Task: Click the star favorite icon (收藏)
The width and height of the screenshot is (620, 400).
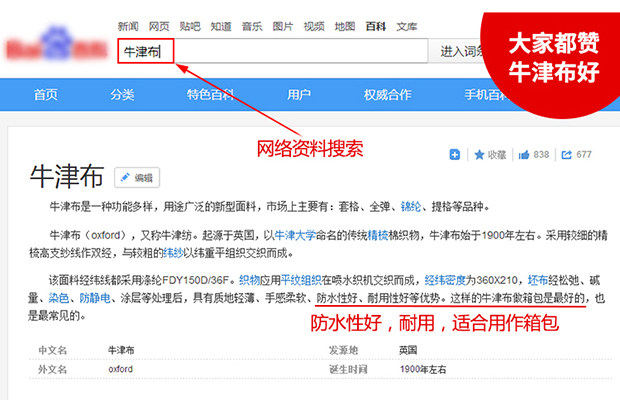Action: coord(479,155)
